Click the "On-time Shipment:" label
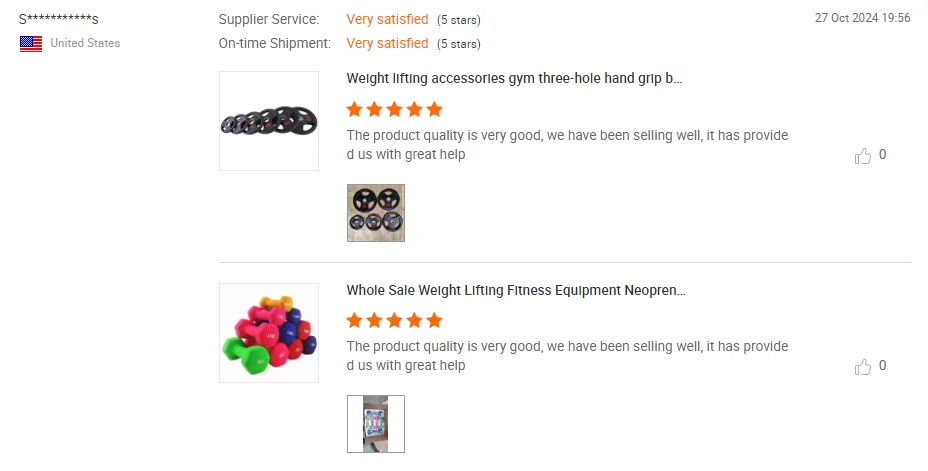 click(274, 44)
